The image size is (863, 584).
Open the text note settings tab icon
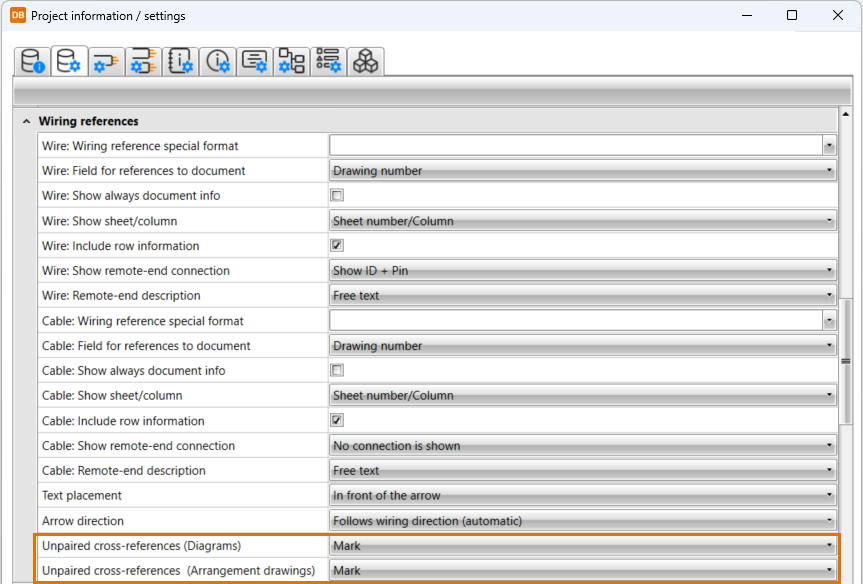pos(255,62)
